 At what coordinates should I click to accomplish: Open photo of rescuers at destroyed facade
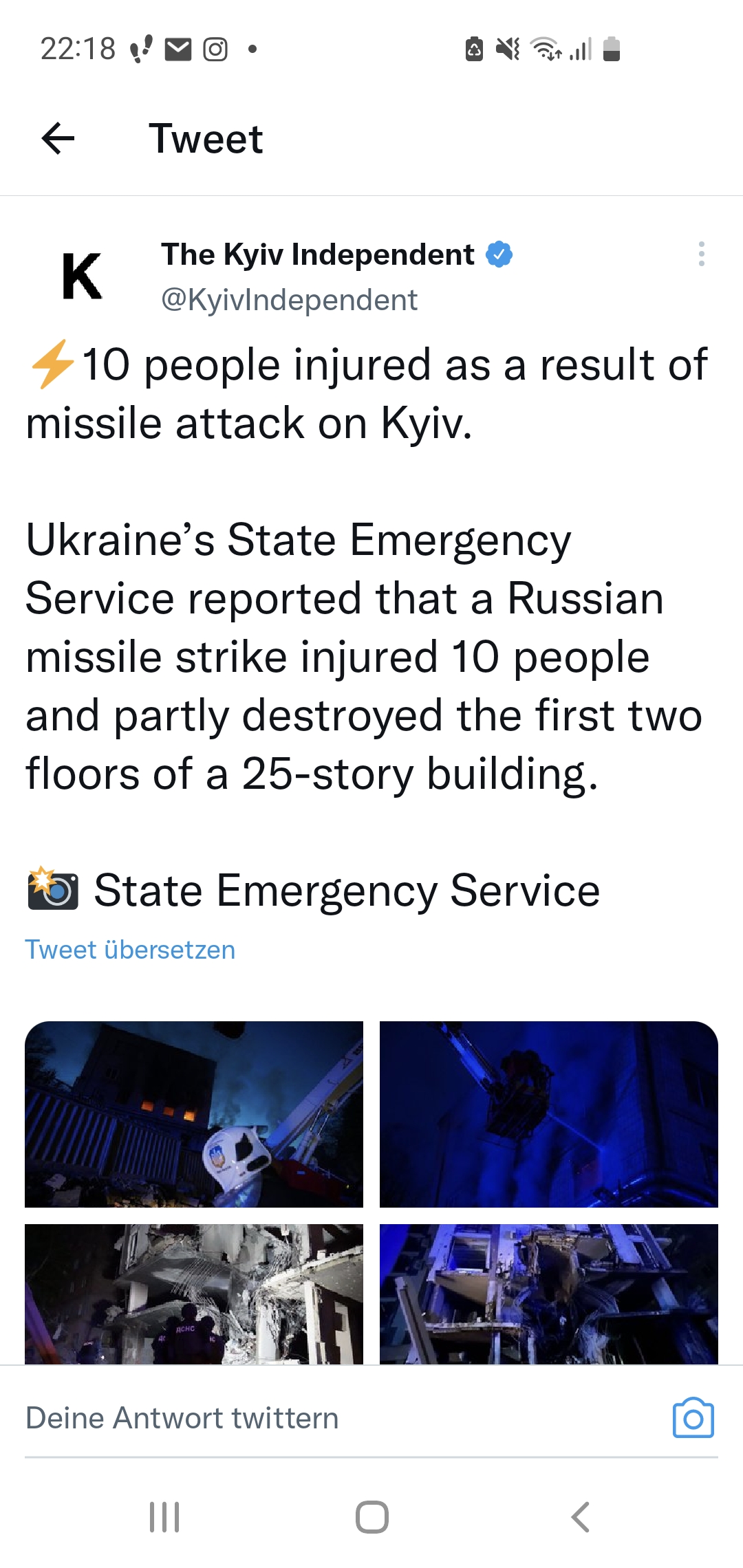pyautogui.click(x=194, y=1294)
